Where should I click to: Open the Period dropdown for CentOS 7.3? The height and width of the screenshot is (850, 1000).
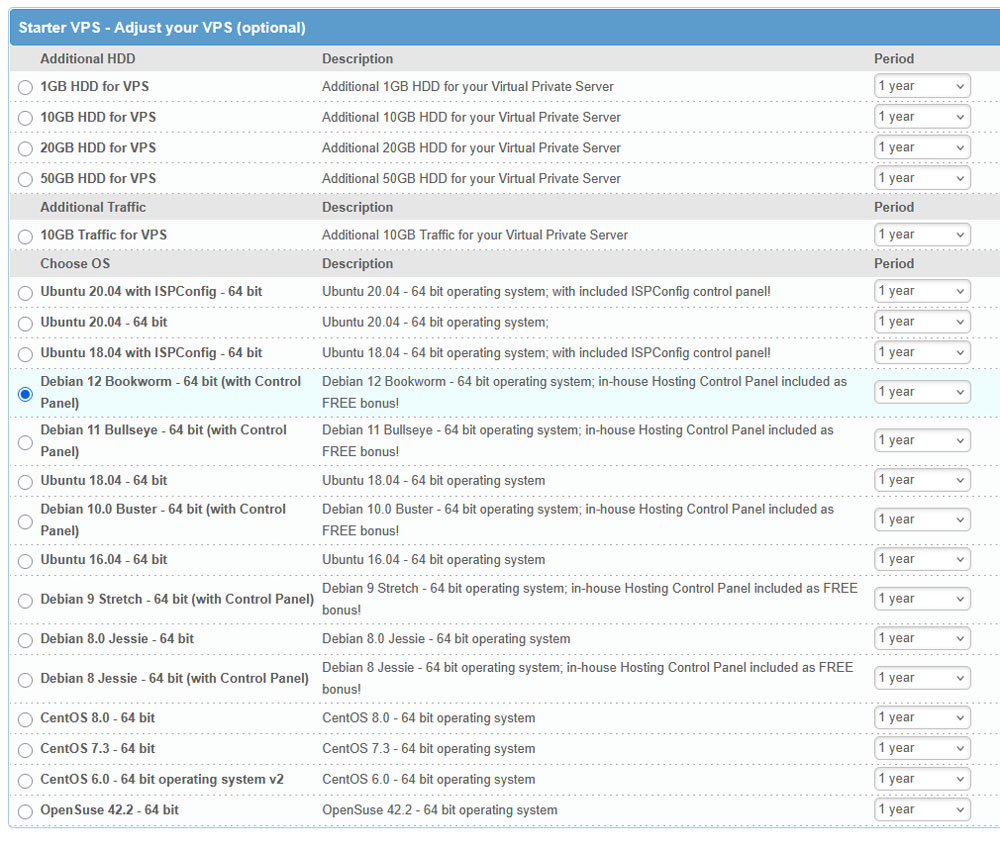click(x=921, y=748)
